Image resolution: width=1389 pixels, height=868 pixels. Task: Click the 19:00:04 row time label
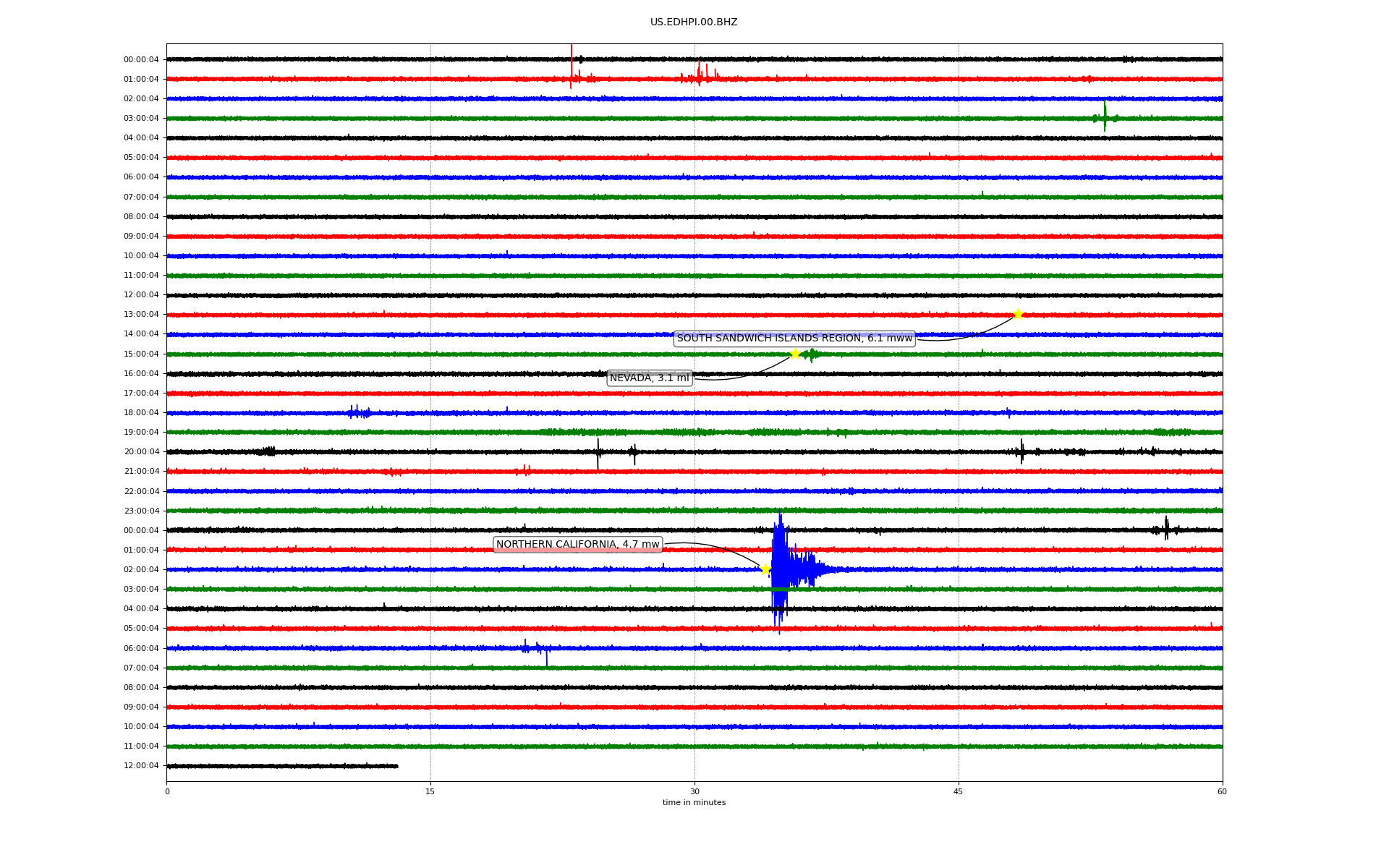click(x=141, y=433)
